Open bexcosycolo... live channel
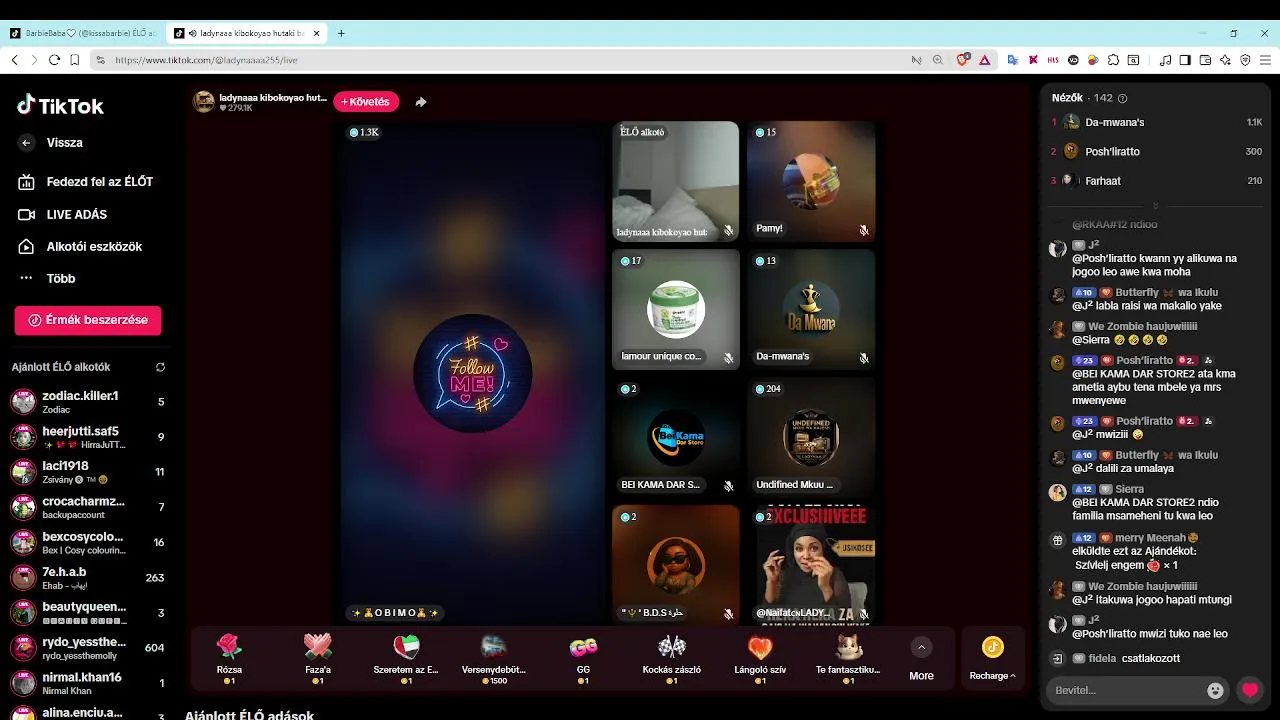The image size is (1280, 720). [x=88, y=543]
